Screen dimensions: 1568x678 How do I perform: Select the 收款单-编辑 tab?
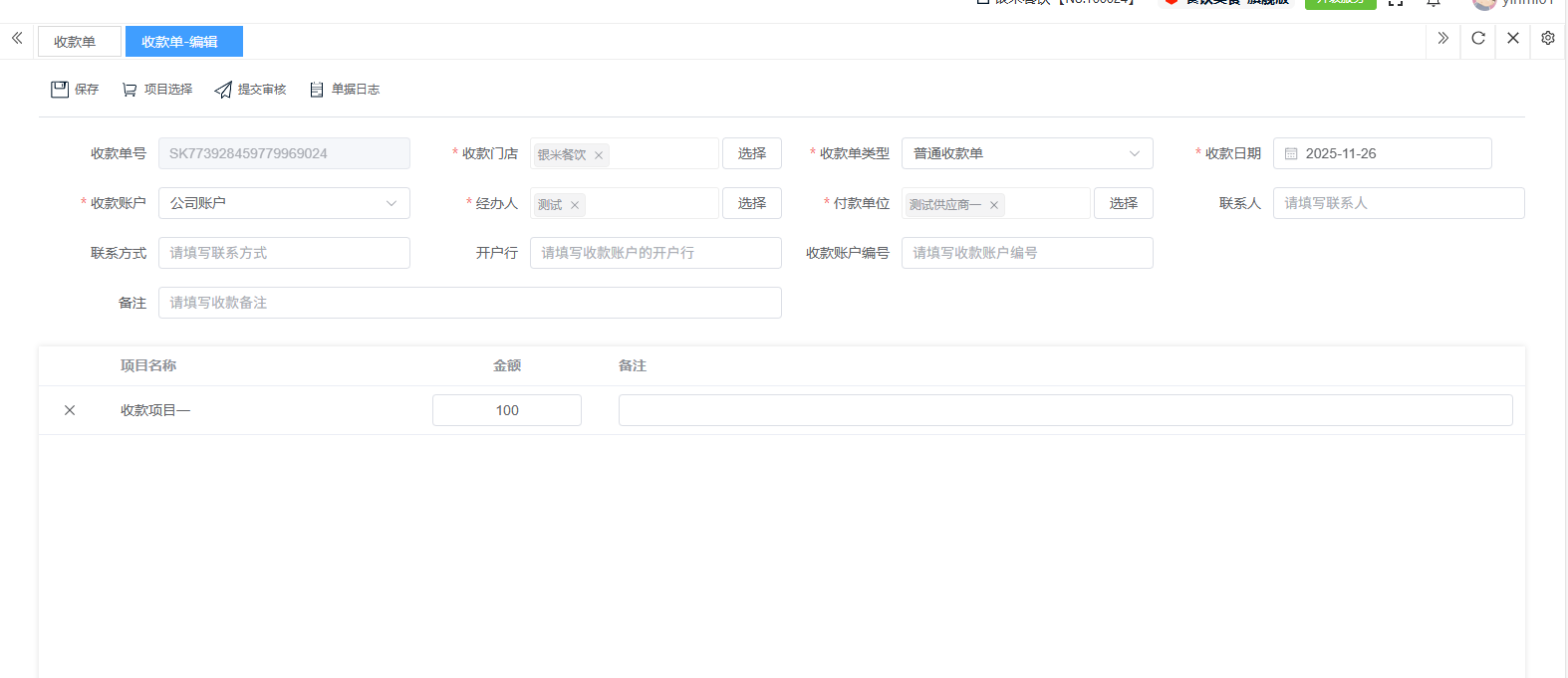[x=180, y=42]
